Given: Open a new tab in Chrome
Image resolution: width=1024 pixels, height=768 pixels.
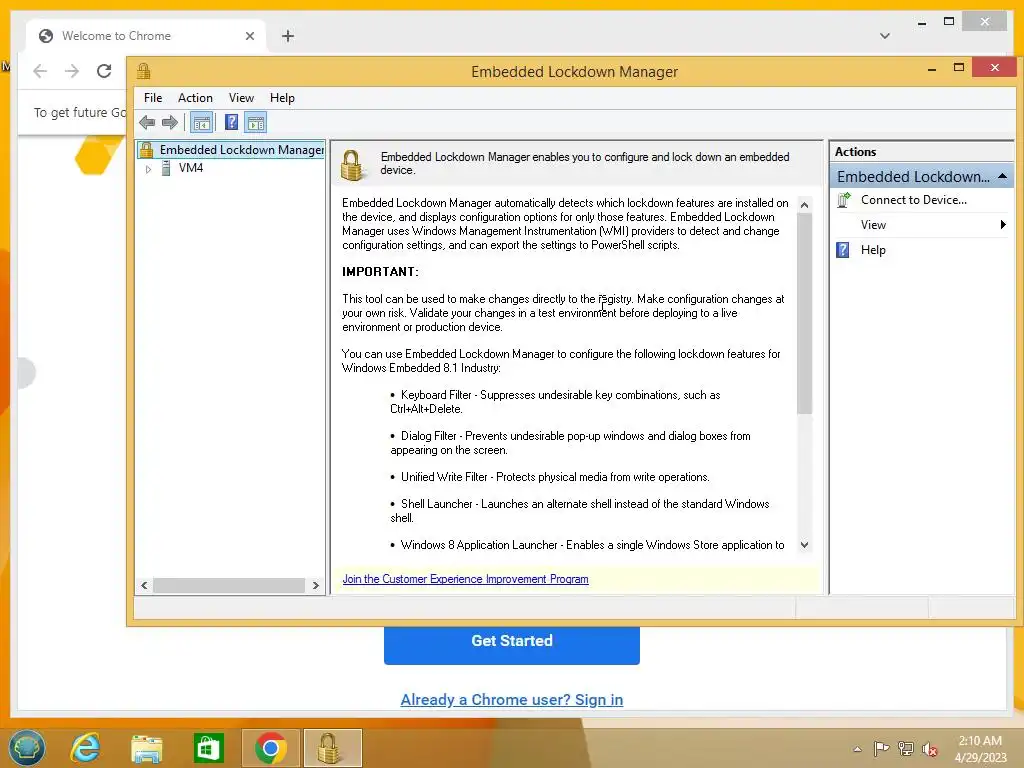Looking at the screenshot, I should point(288,36).
